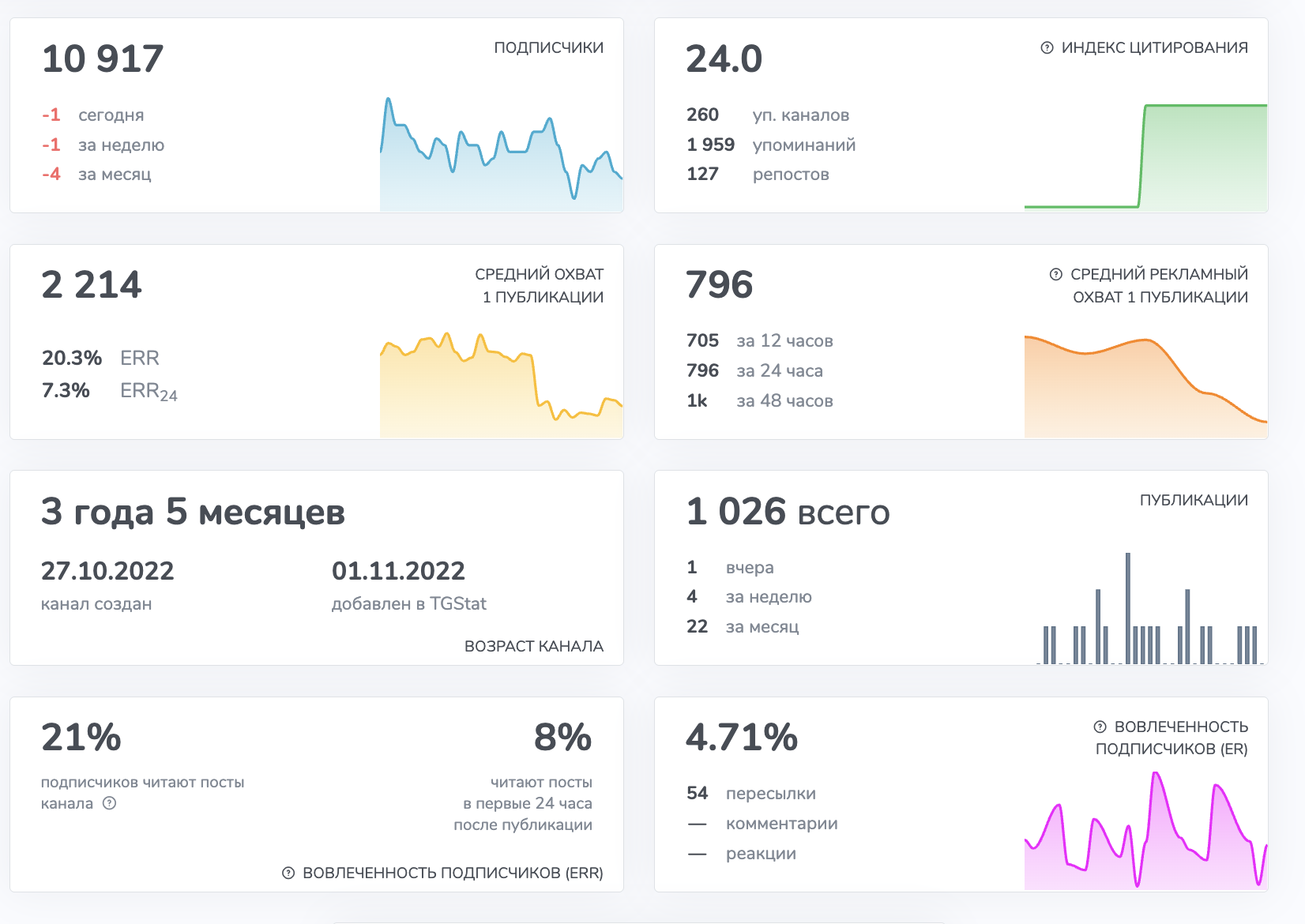Click the help icon beside ERR engagement label
Viewport: 1305px width, 924px height.
[x=291, y=873]
